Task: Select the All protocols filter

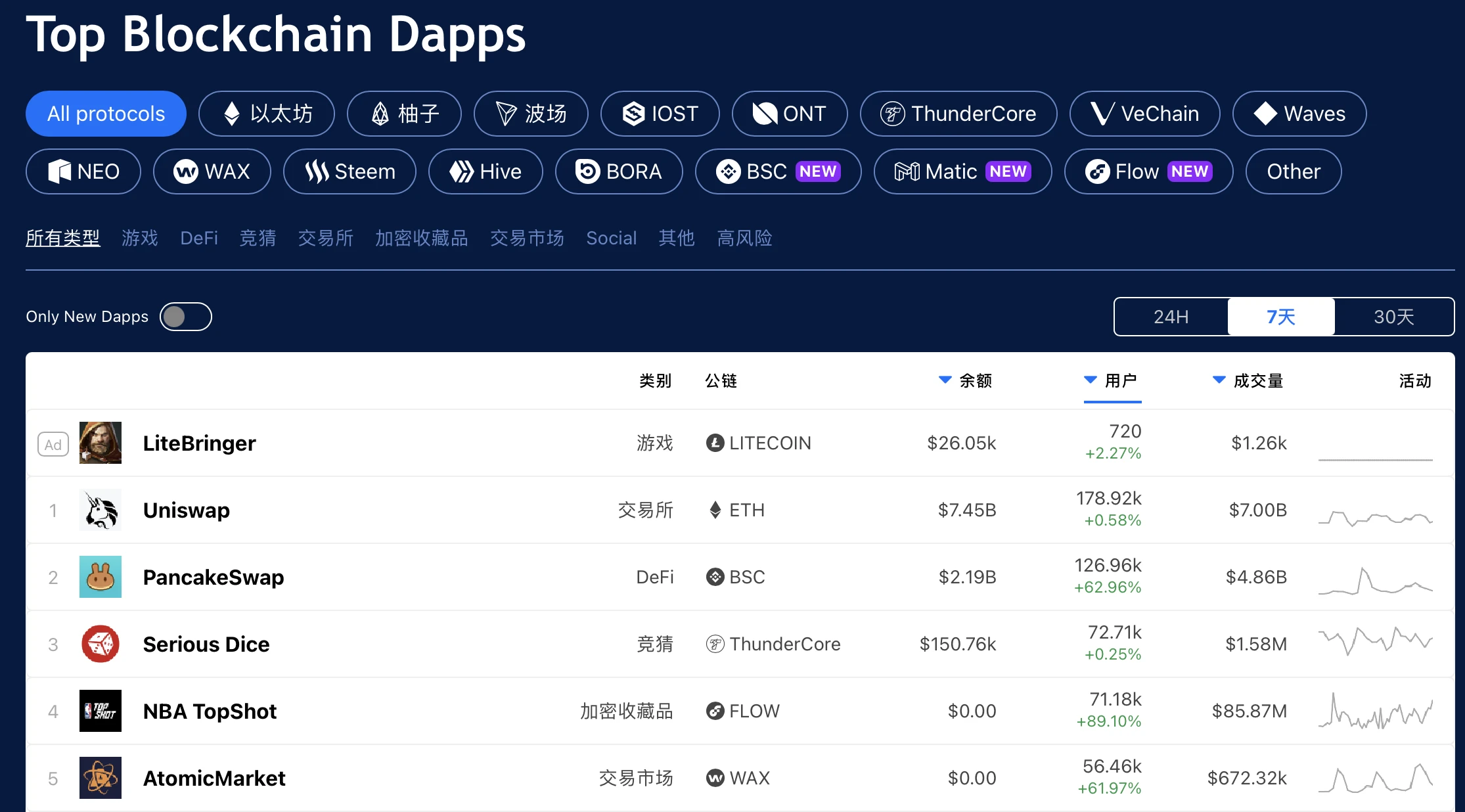Action: click(x=106, y=114)
